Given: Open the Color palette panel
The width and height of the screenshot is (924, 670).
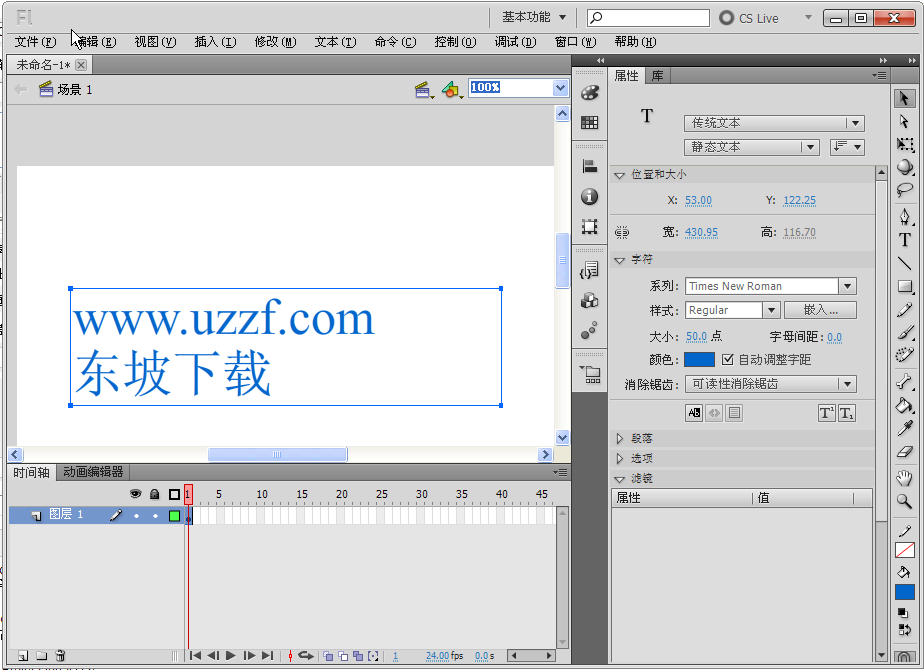Looking at the screenshot, I should [x=589, y=93].
